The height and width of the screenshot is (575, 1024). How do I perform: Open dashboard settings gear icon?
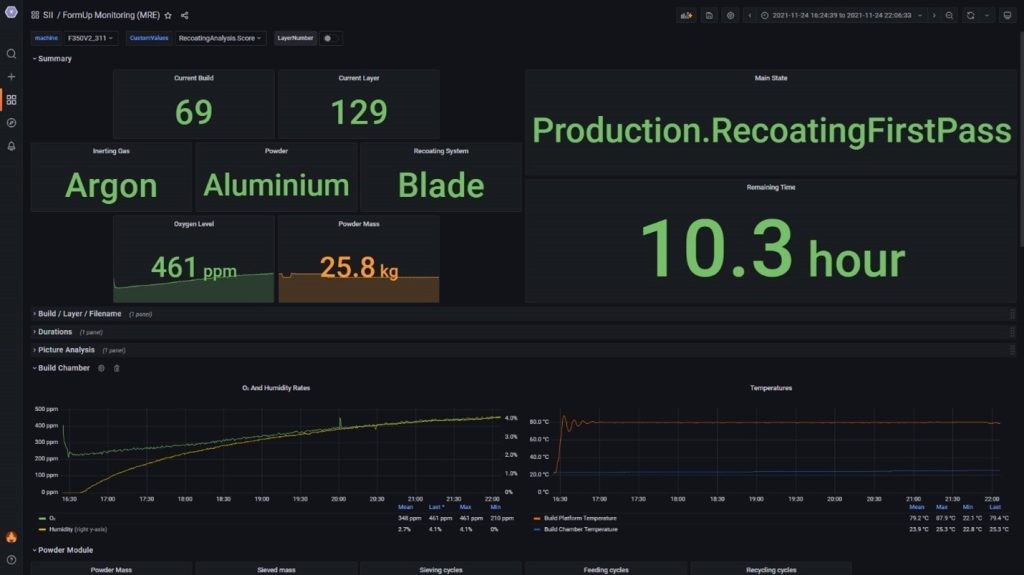[x=731, y=15]
